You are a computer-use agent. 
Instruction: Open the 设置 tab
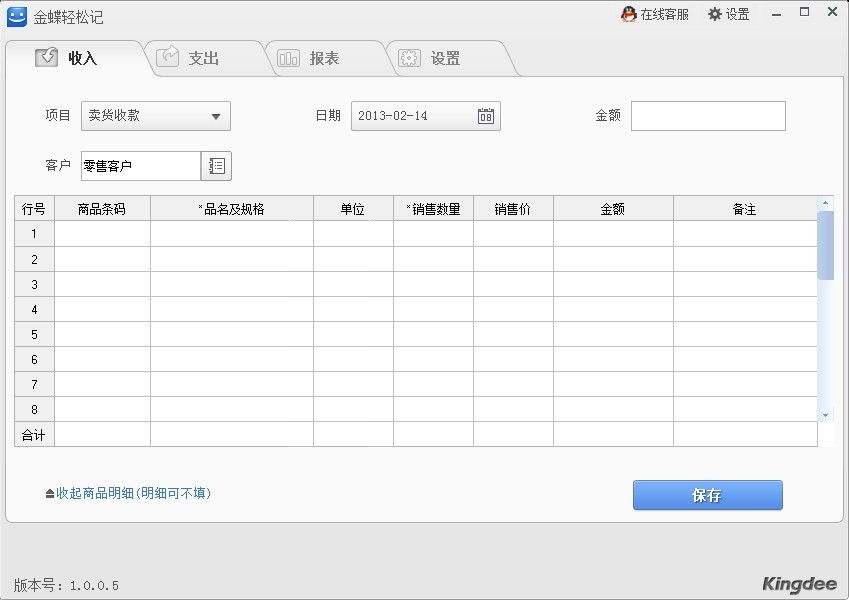click(x=445, y=58)
